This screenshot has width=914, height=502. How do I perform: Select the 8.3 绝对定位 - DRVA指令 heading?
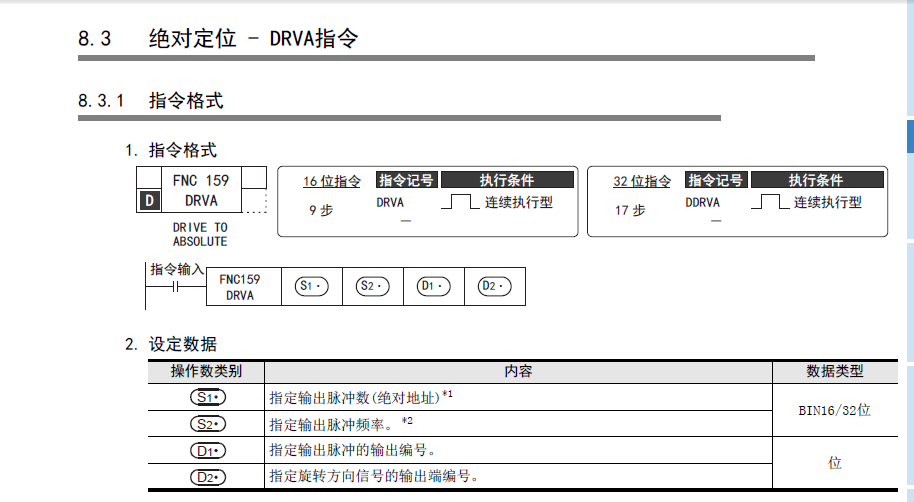tap(218, 39)
